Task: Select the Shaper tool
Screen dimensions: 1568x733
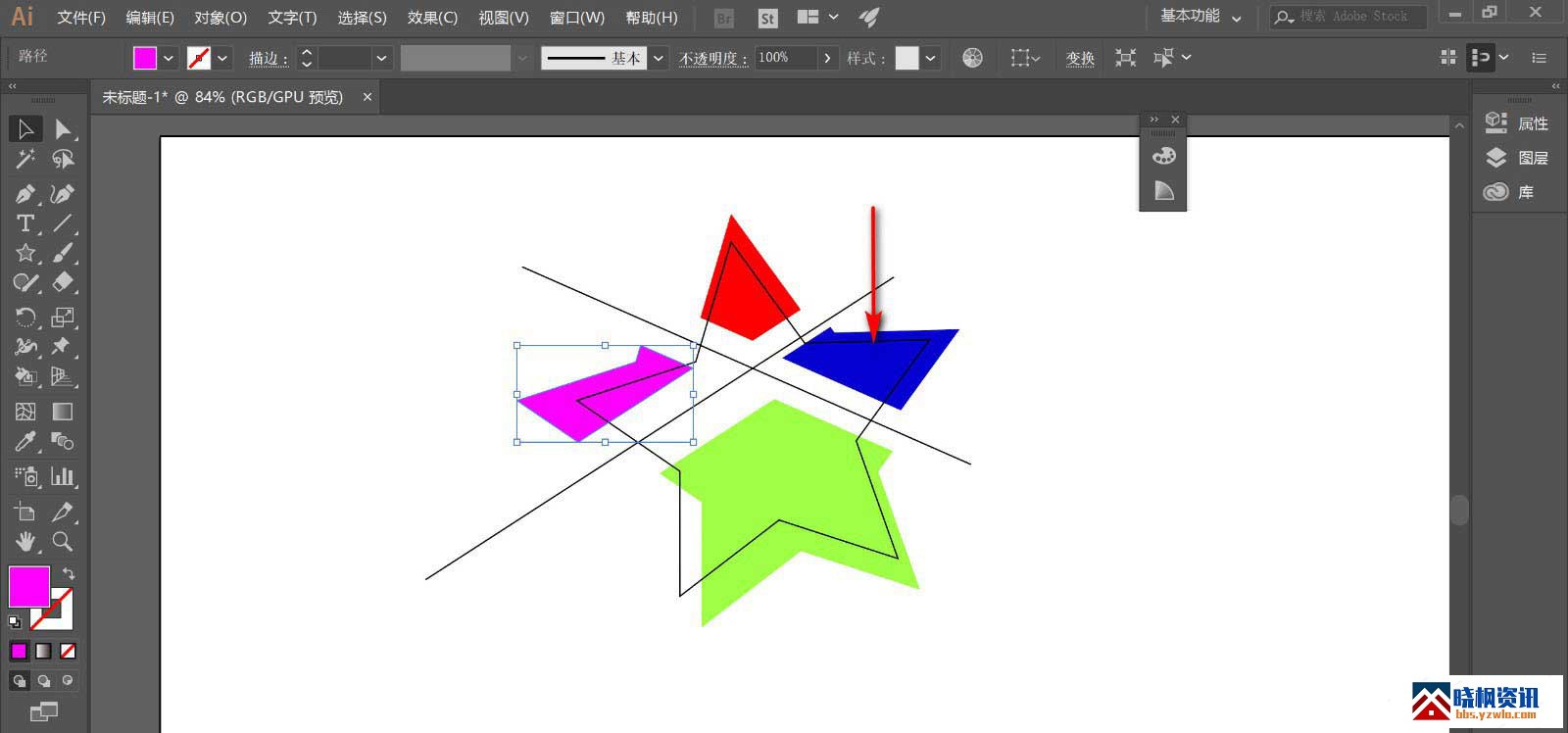Action: 25,283
